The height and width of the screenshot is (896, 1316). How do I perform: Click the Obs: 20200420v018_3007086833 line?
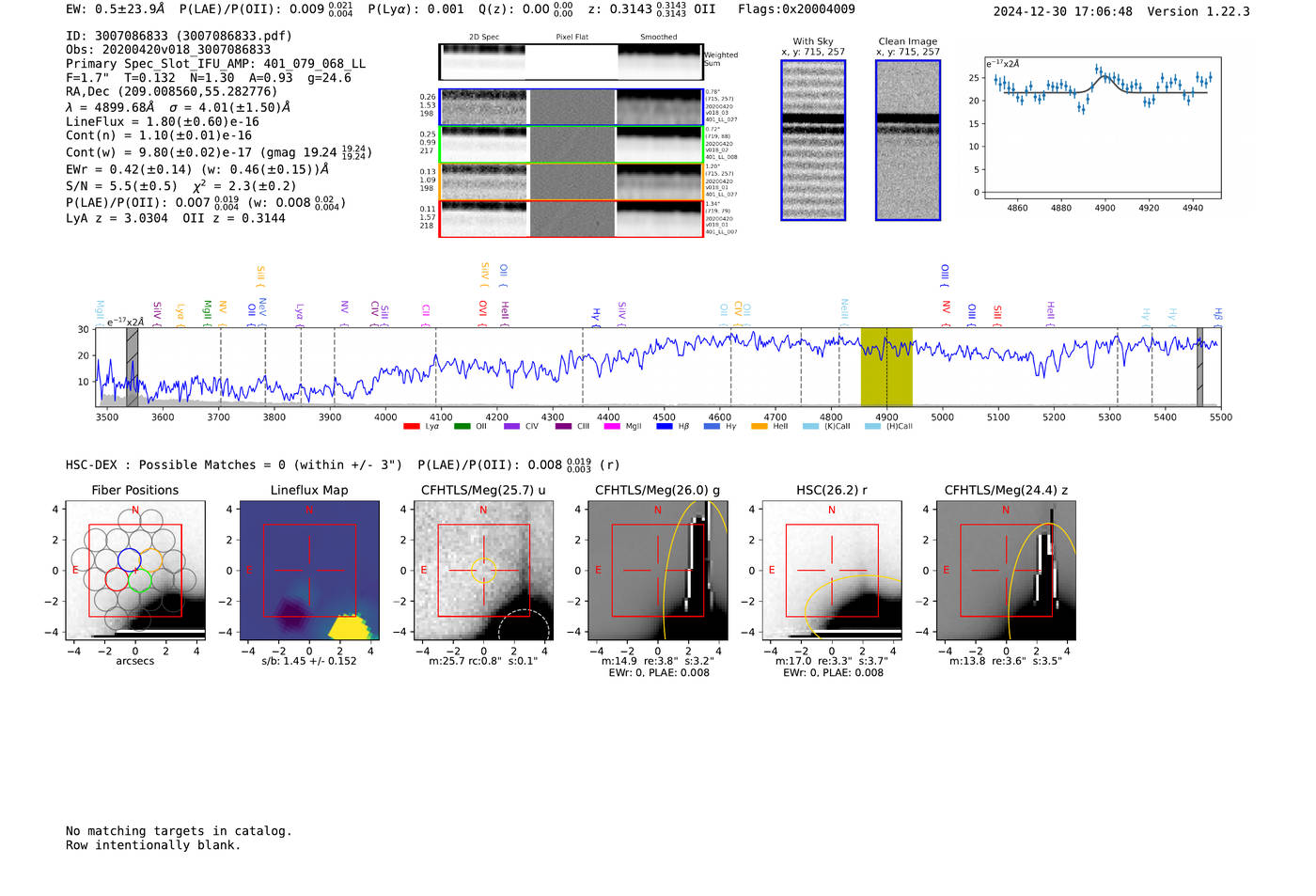tap(168, 50)
